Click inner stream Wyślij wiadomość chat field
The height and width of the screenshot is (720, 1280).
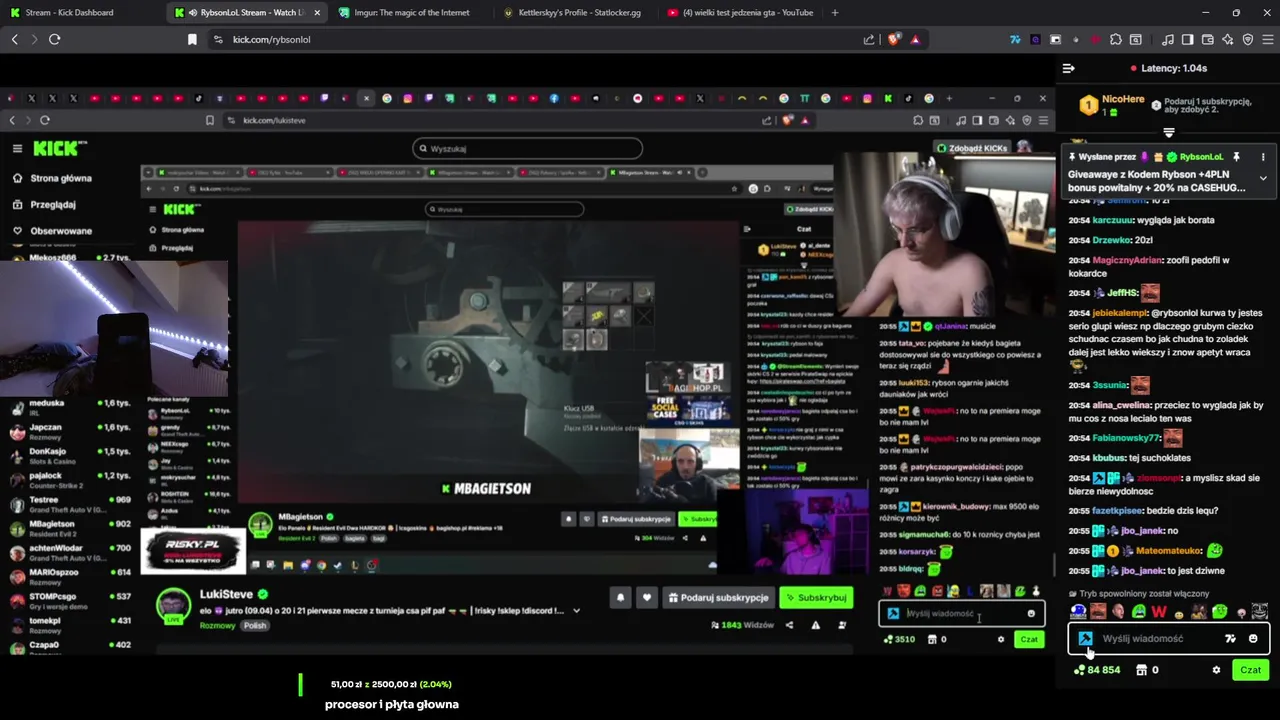click(961, 613)
